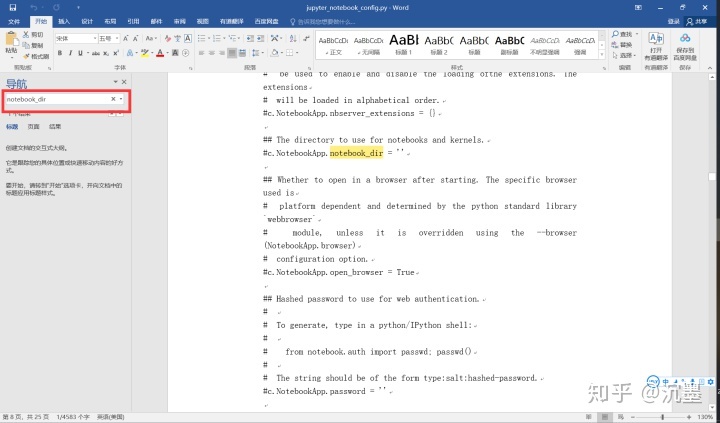
Task: Click the 共享 (Share) button
Action: 697,22
